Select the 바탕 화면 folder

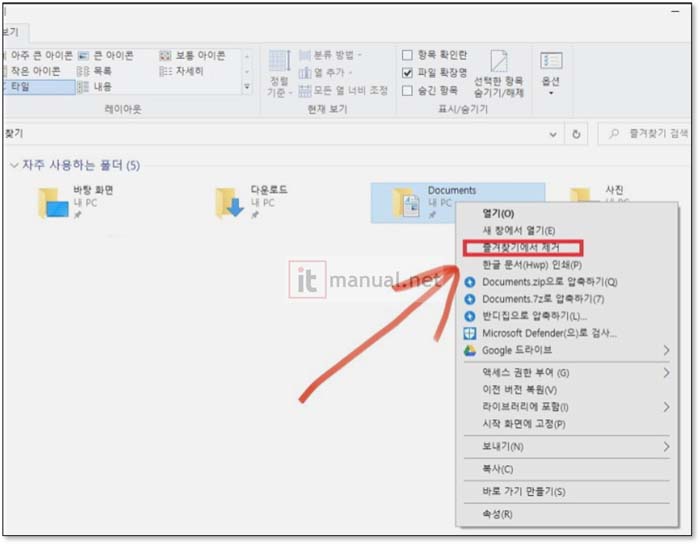[76, 203]
